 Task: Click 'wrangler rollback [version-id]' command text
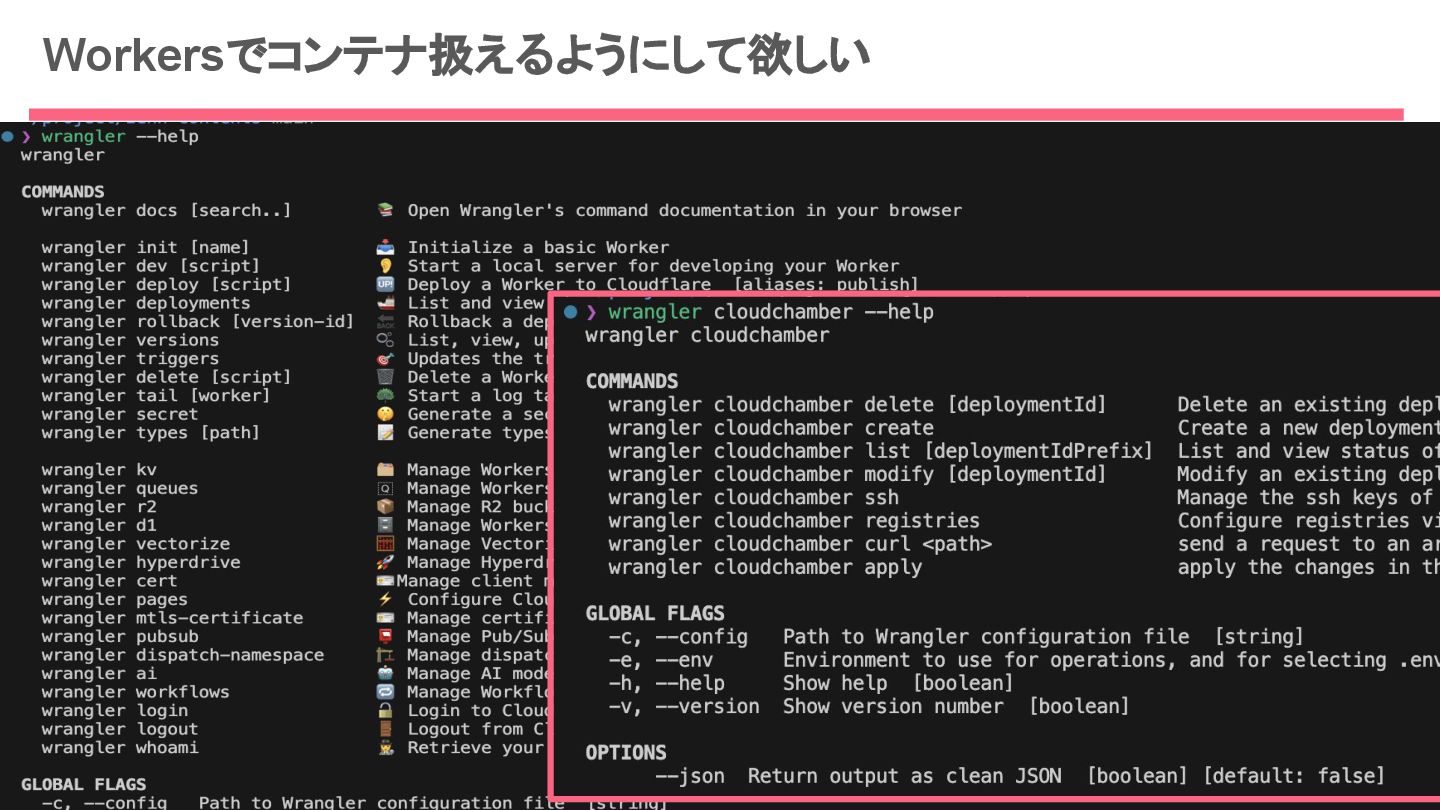click(x=198, y=322)
